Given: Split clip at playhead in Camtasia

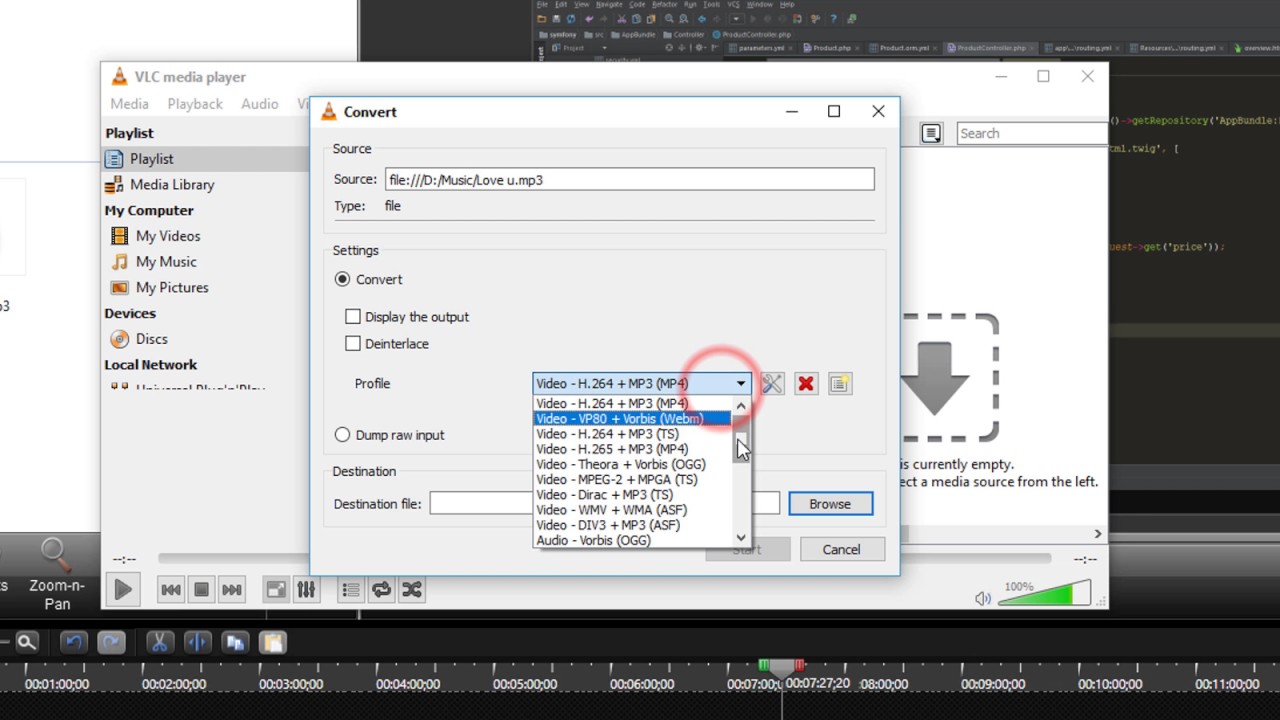Looking at the screenshot, I should [x=197, y=643].
